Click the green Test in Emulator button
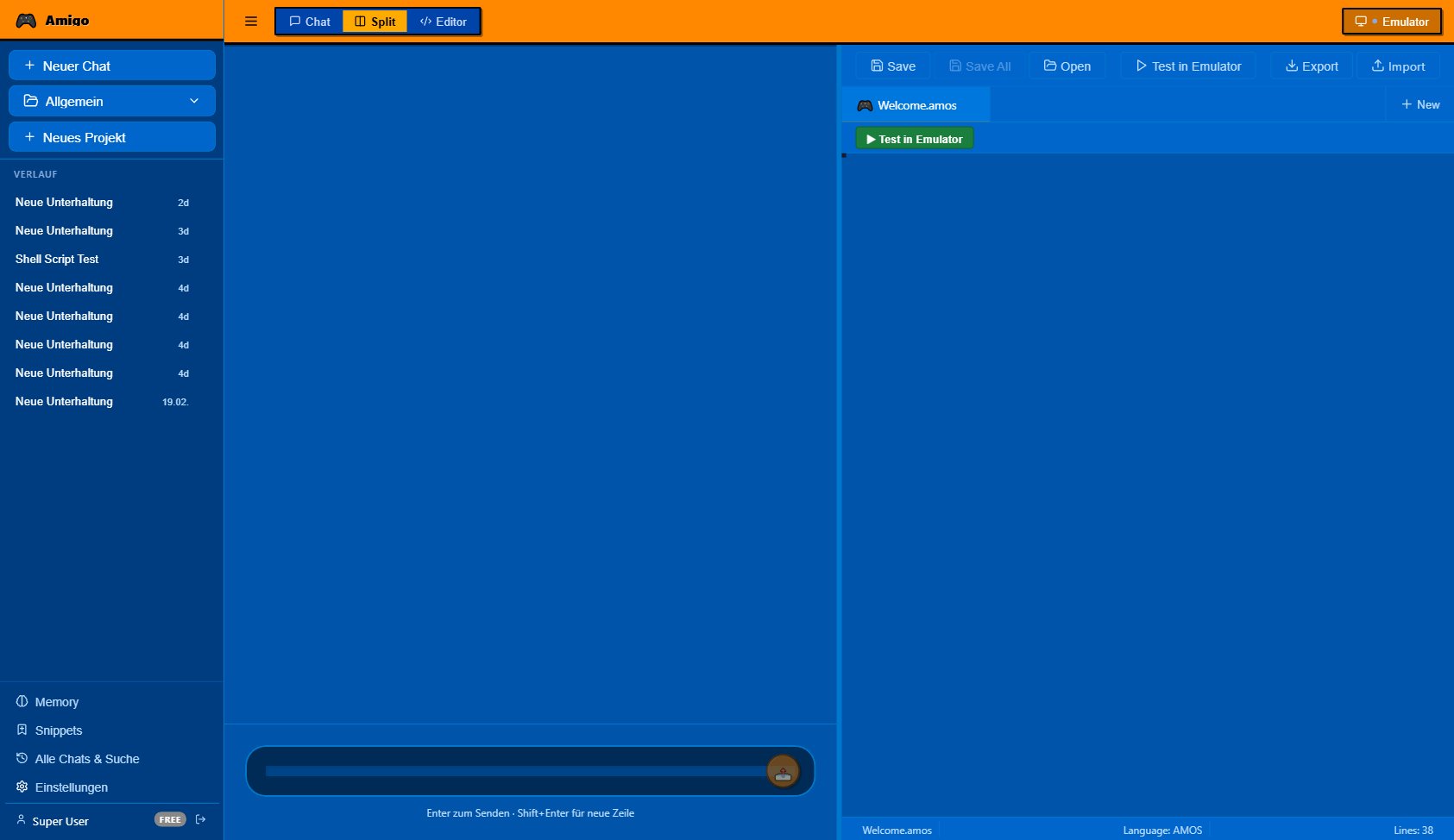1454x840 pixels. (x=915, y=138)
